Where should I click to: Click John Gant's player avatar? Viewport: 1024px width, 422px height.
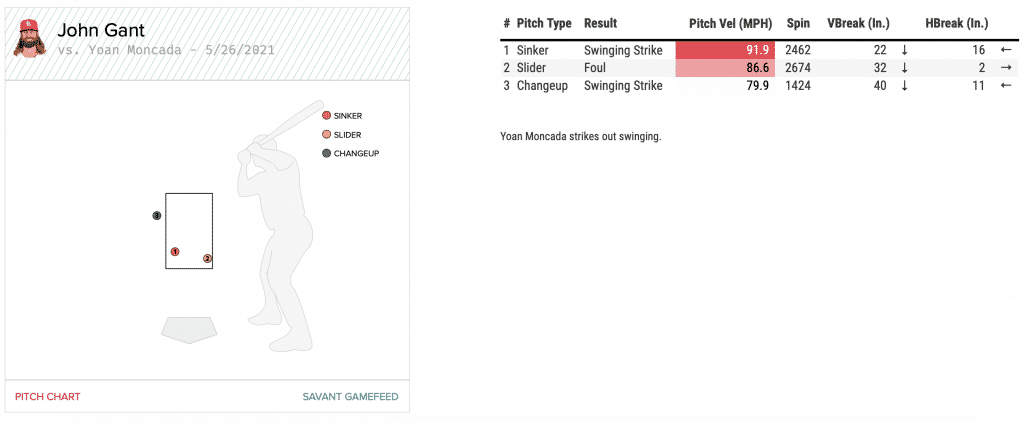[x=30, y=39]
